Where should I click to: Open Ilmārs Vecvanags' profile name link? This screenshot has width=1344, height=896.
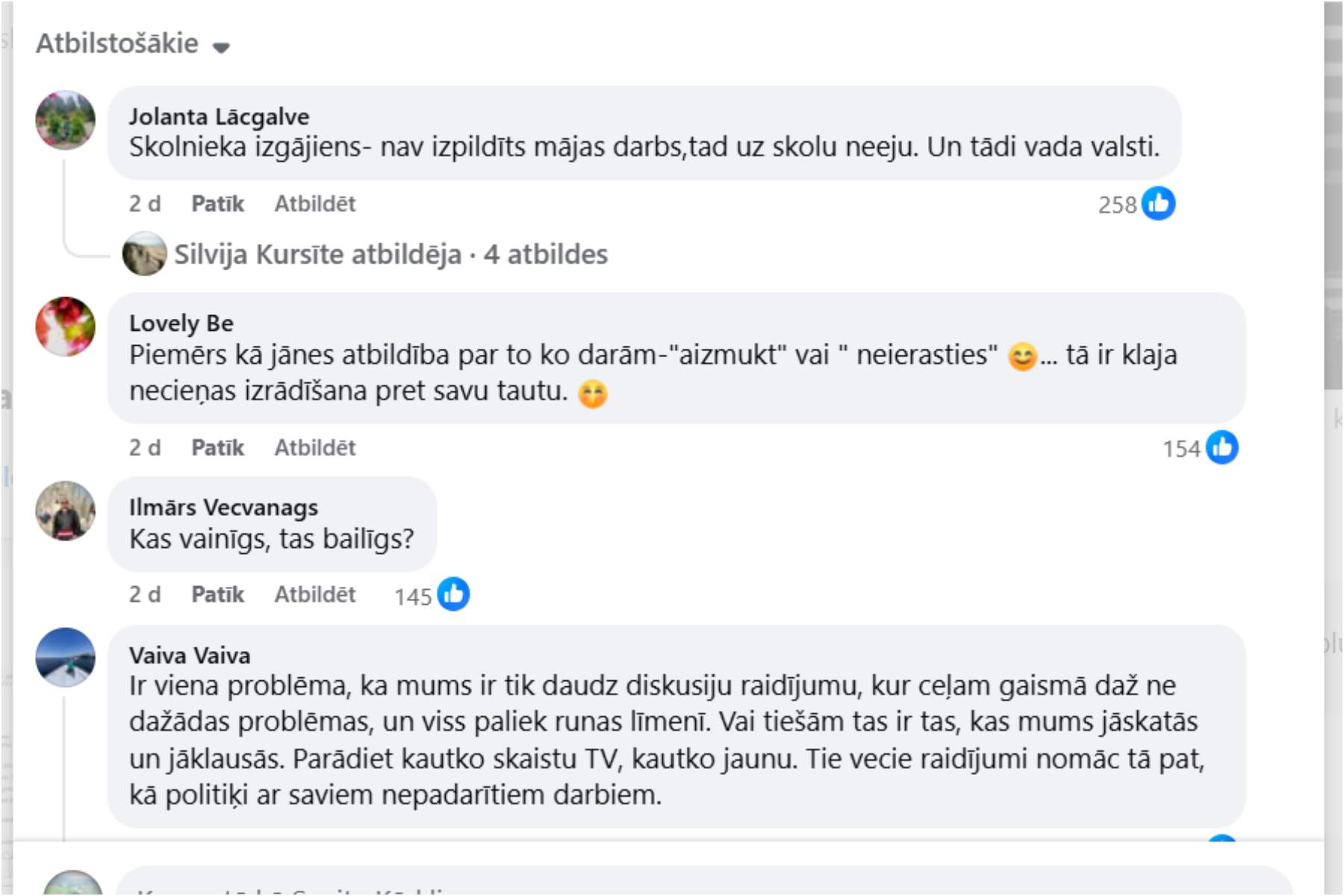pyautogui.click(x=223, y=508)
